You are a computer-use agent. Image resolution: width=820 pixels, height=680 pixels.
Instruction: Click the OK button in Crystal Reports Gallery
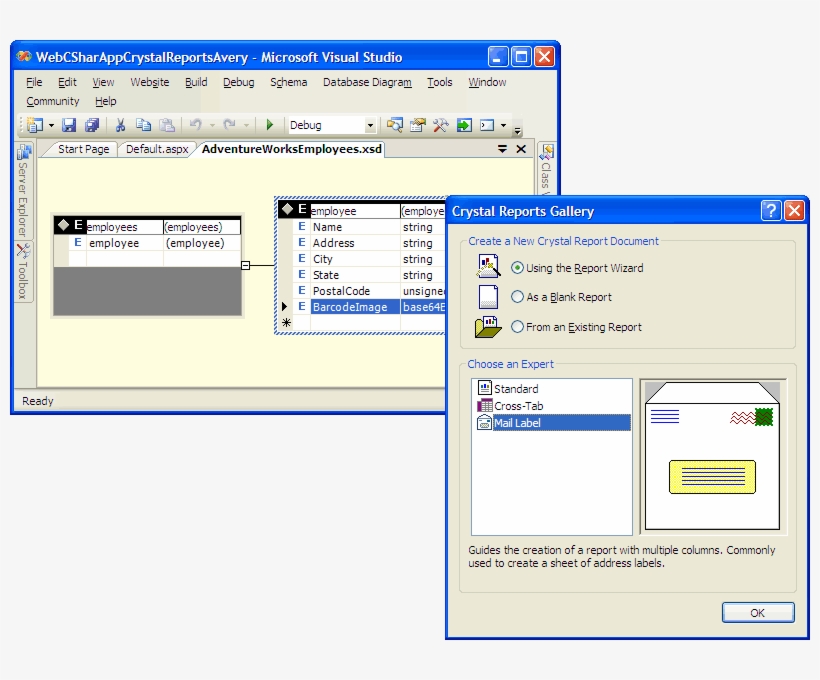coord(758,613)
